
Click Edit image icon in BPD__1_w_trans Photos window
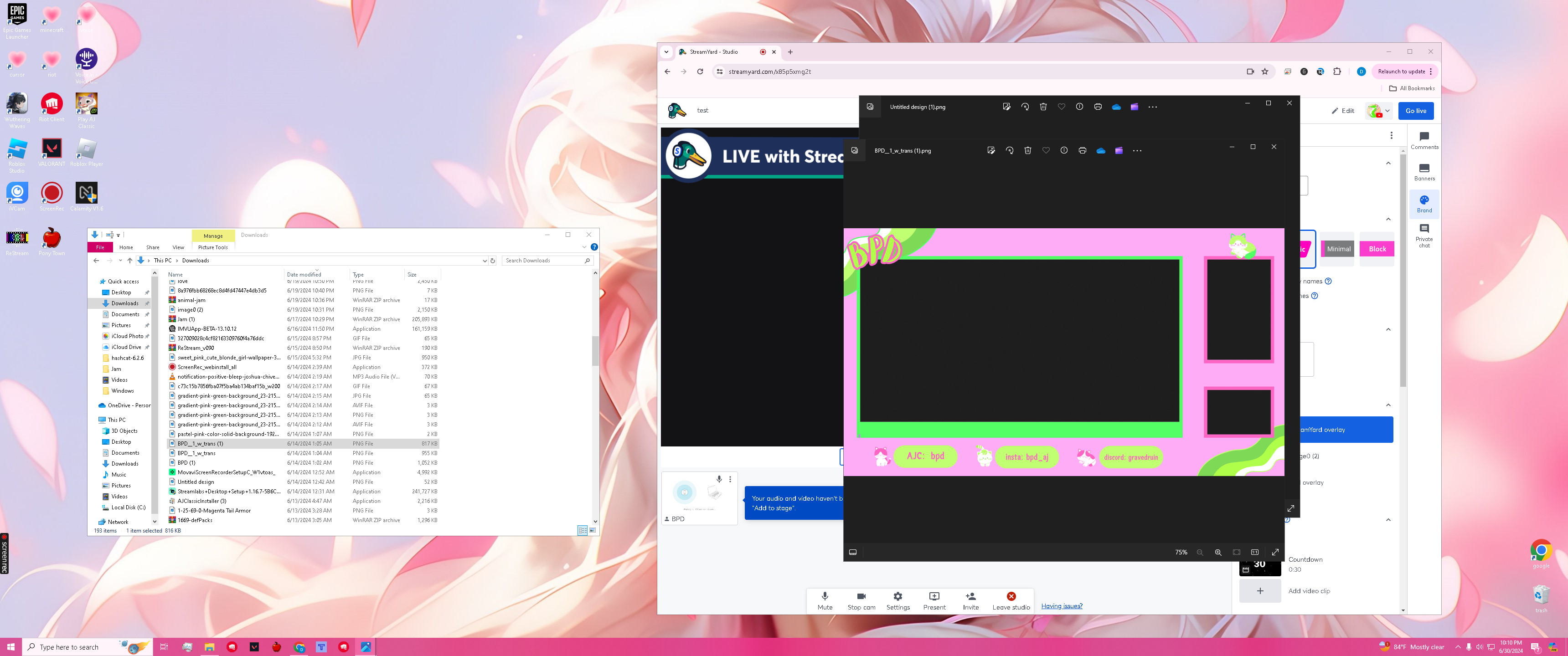click(991, 150)
